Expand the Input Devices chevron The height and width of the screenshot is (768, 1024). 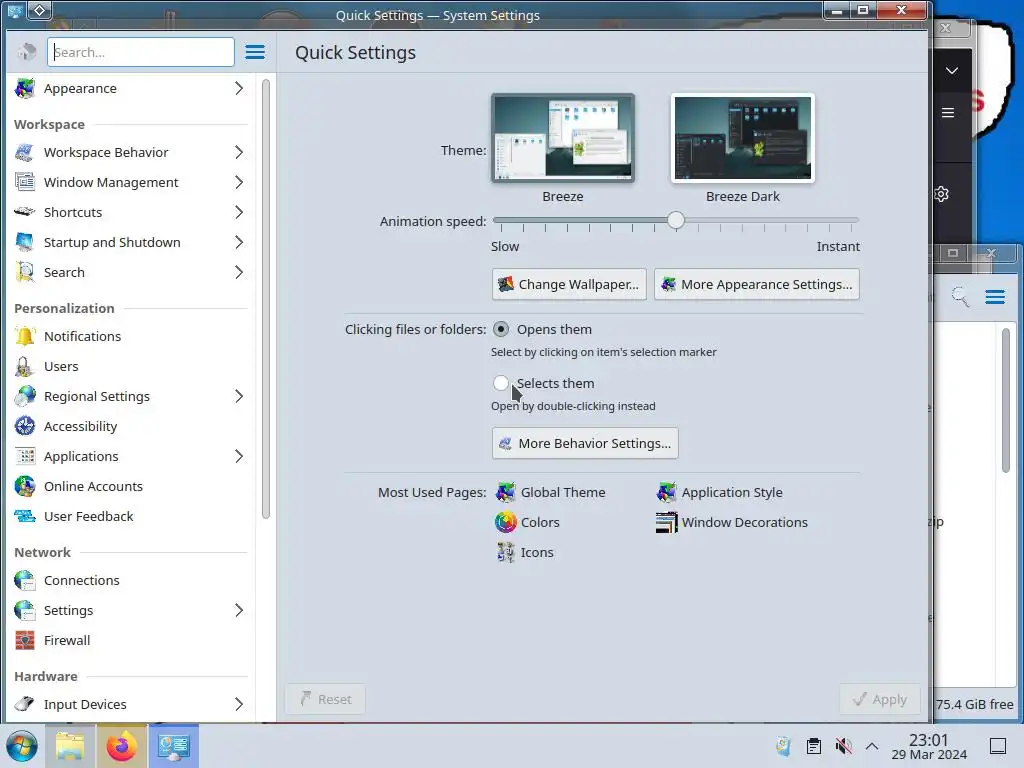point(239,705)
